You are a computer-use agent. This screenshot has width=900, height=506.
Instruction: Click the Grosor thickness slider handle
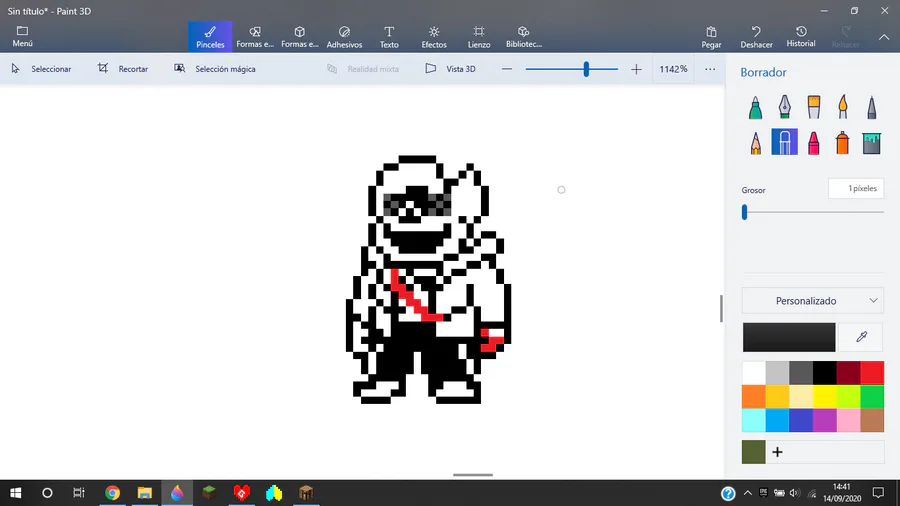[744, 212]
